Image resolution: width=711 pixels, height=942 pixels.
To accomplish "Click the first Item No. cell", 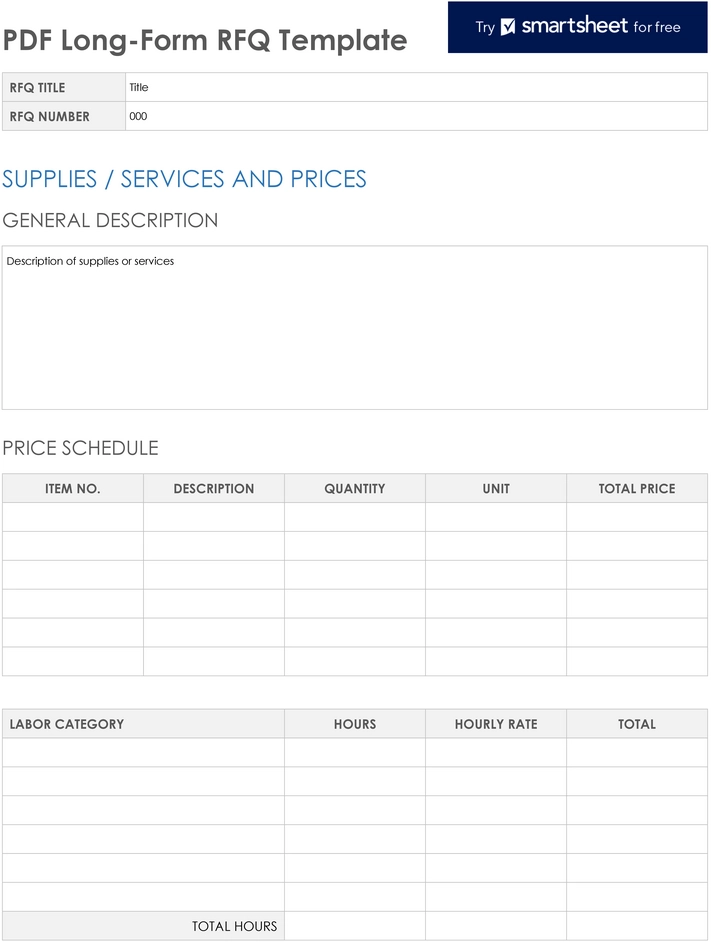I will [x=73, y=517].
